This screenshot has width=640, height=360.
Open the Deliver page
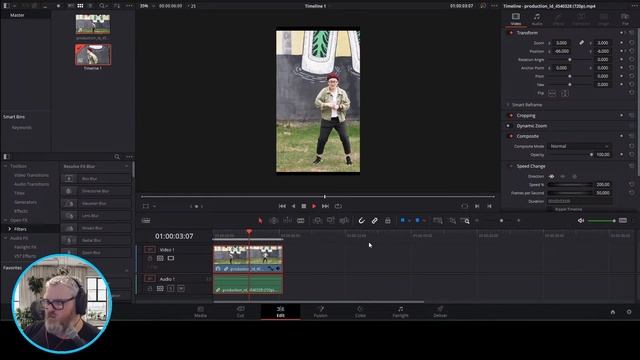click(x=440, y=311)
